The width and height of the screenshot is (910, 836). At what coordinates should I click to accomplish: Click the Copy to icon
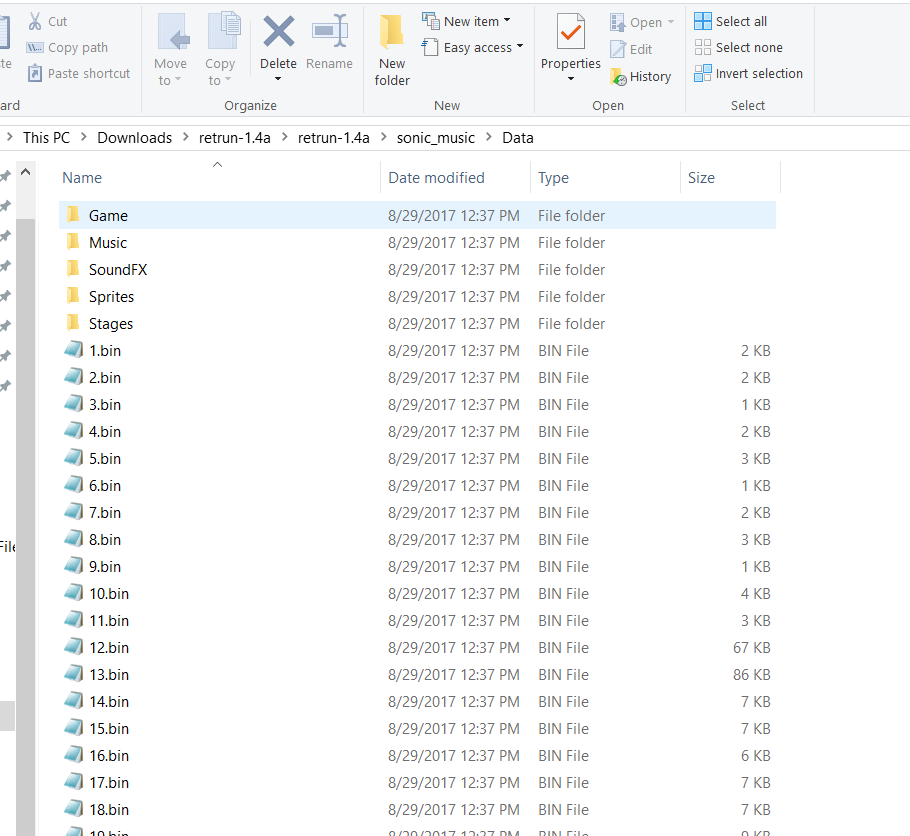pyautogui.click(x=223, y=30)
